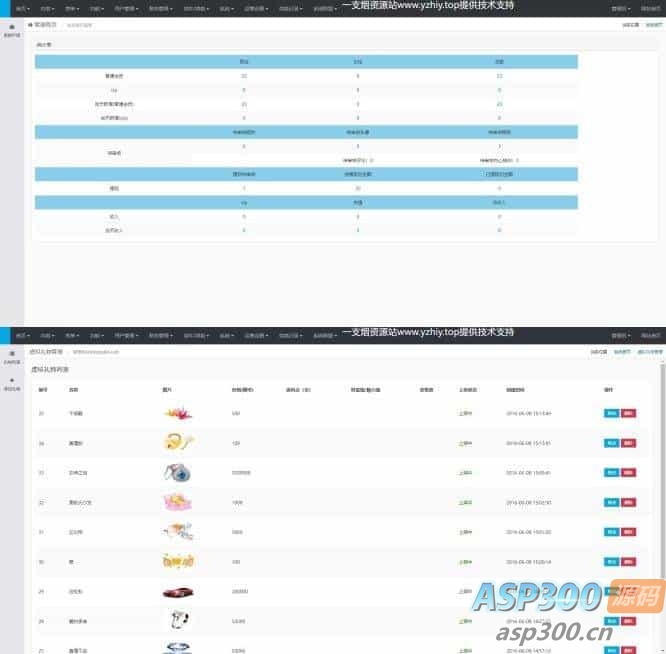Screen dimensions: 666x654
Task: Open the admin user dropdown in the lower navbar
Action: tap(621, 335)
